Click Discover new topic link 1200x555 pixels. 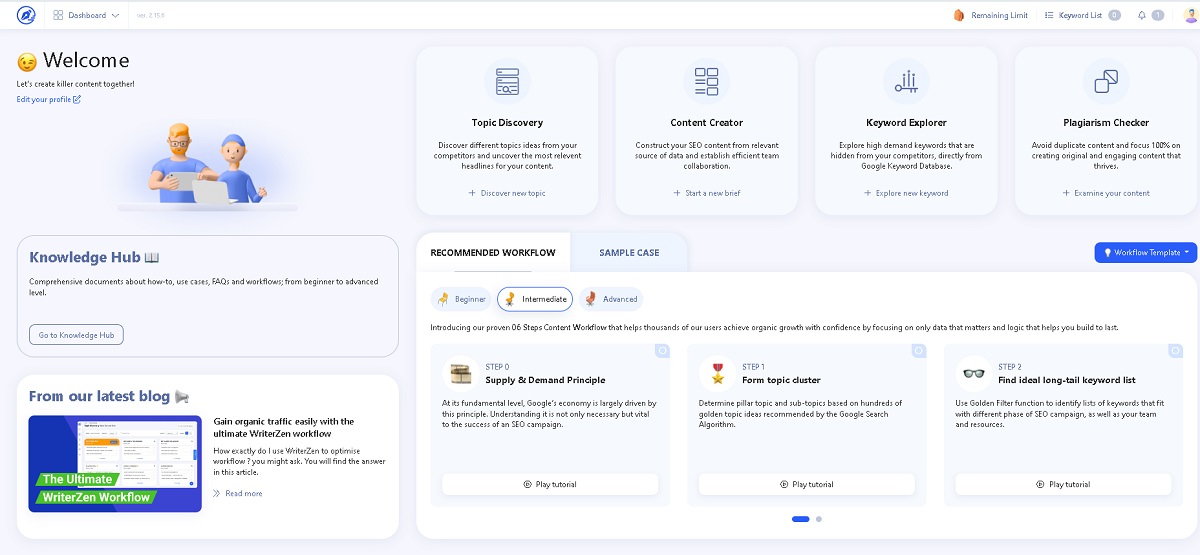tap(507, 193)
